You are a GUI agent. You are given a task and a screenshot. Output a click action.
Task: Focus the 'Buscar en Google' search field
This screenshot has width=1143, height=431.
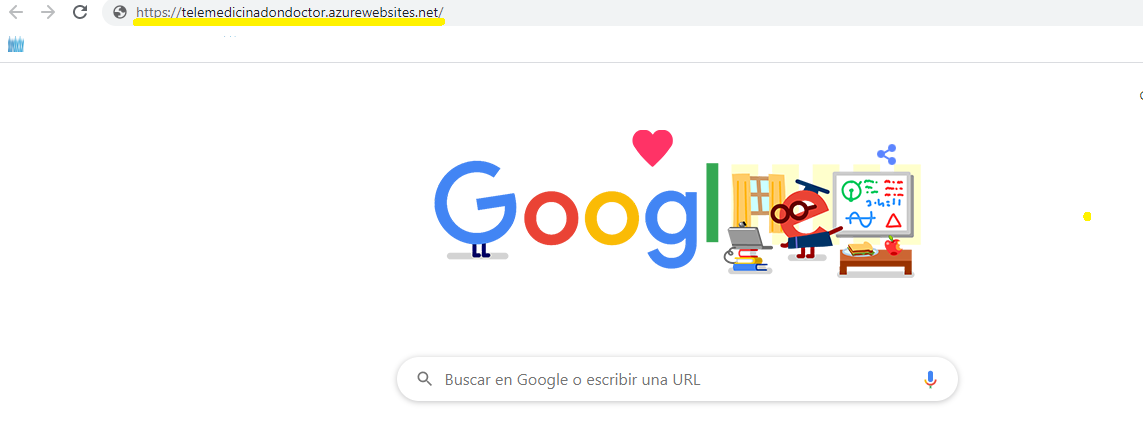click(676, 379)
